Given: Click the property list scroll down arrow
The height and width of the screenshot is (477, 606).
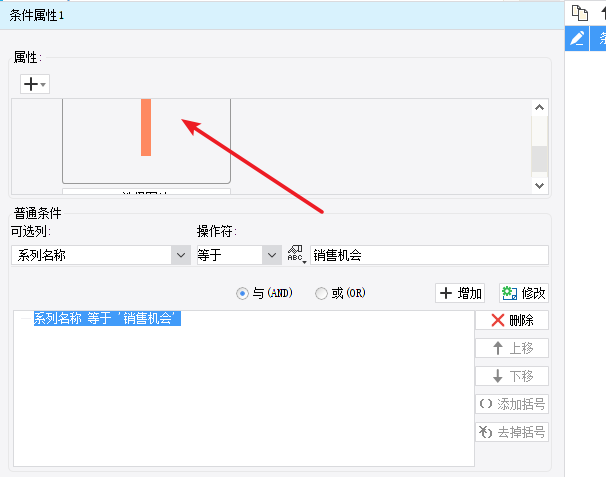Looking at the screenshot, I should tap(540, 186).
